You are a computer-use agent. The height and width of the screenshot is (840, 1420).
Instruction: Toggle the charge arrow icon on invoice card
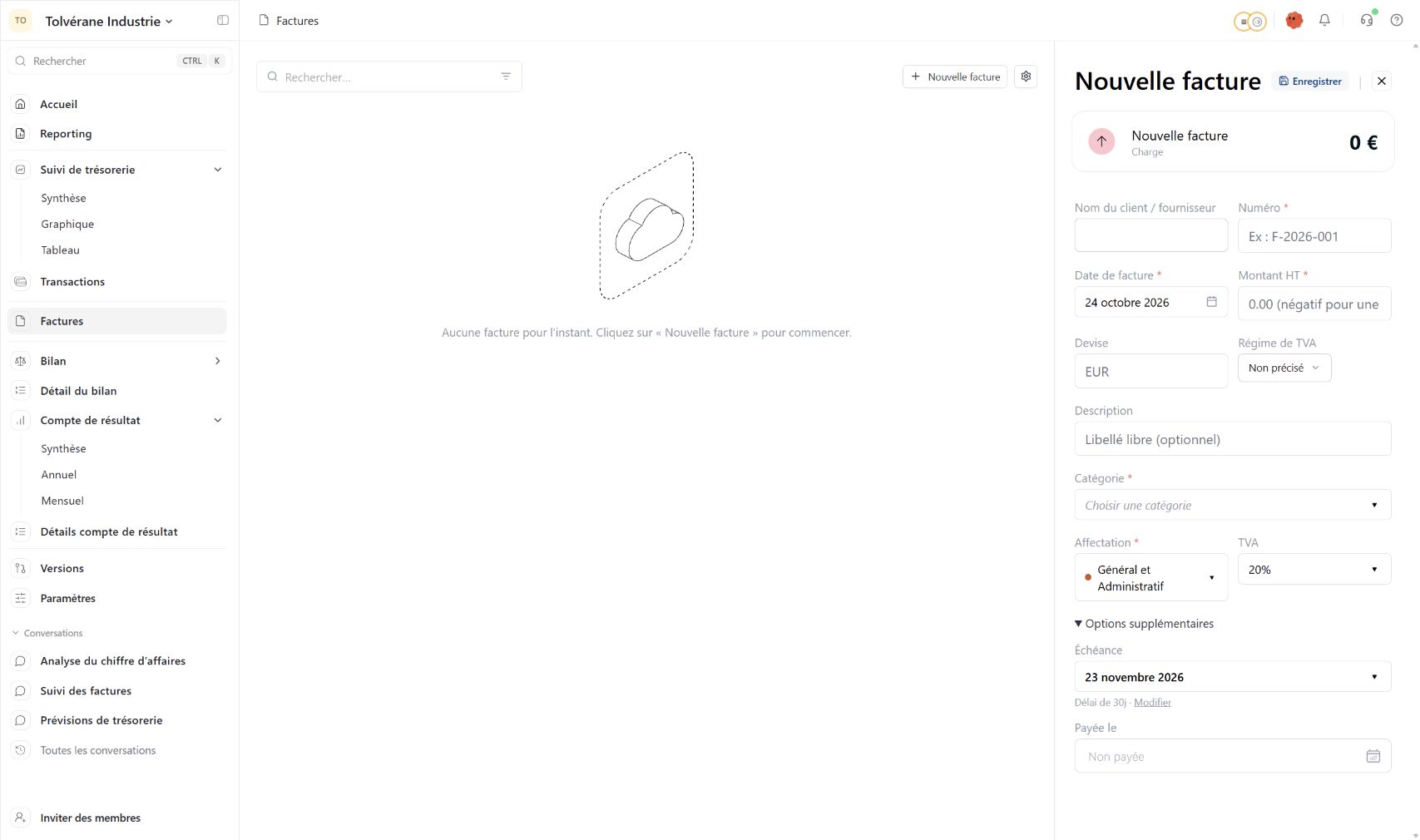coord(1101,141)
